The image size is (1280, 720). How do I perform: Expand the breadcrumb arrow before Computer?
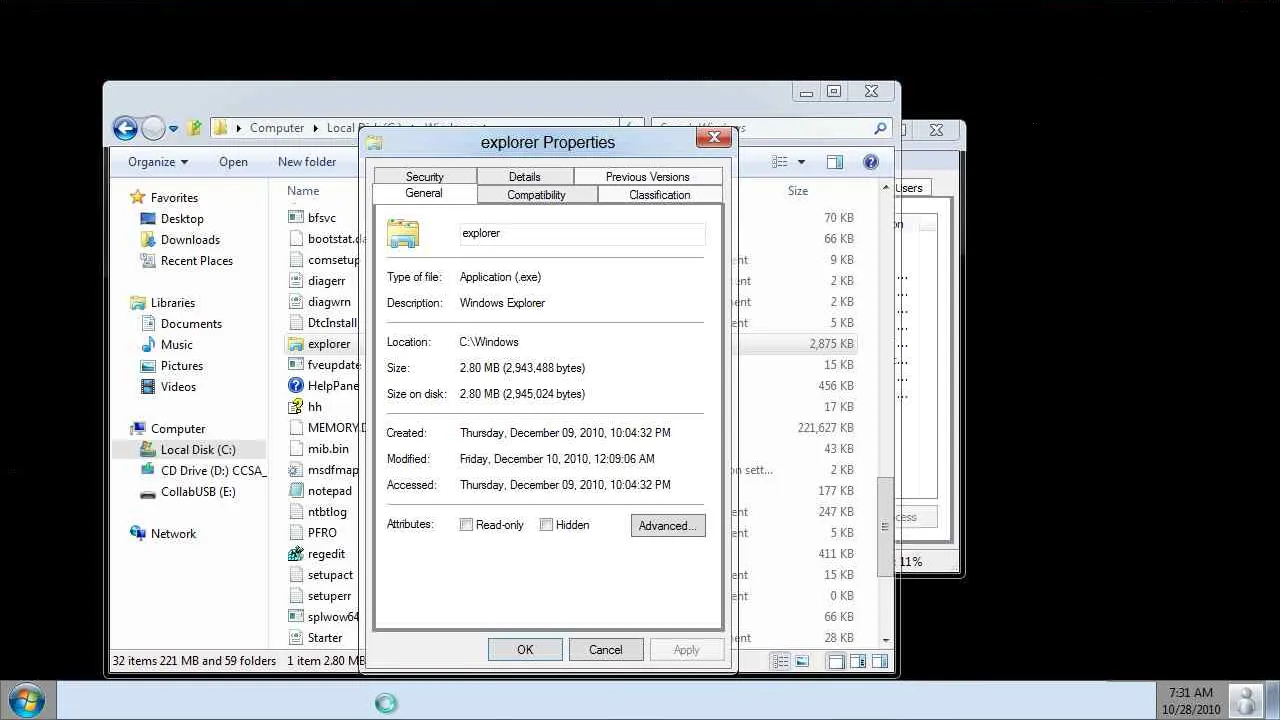[238, 128]
